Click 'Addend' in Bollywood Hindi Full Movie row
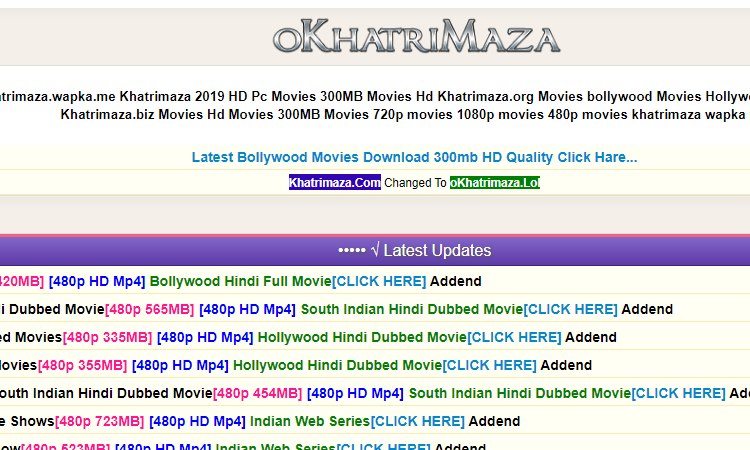 pyautogui.click(x=455, y=281)
